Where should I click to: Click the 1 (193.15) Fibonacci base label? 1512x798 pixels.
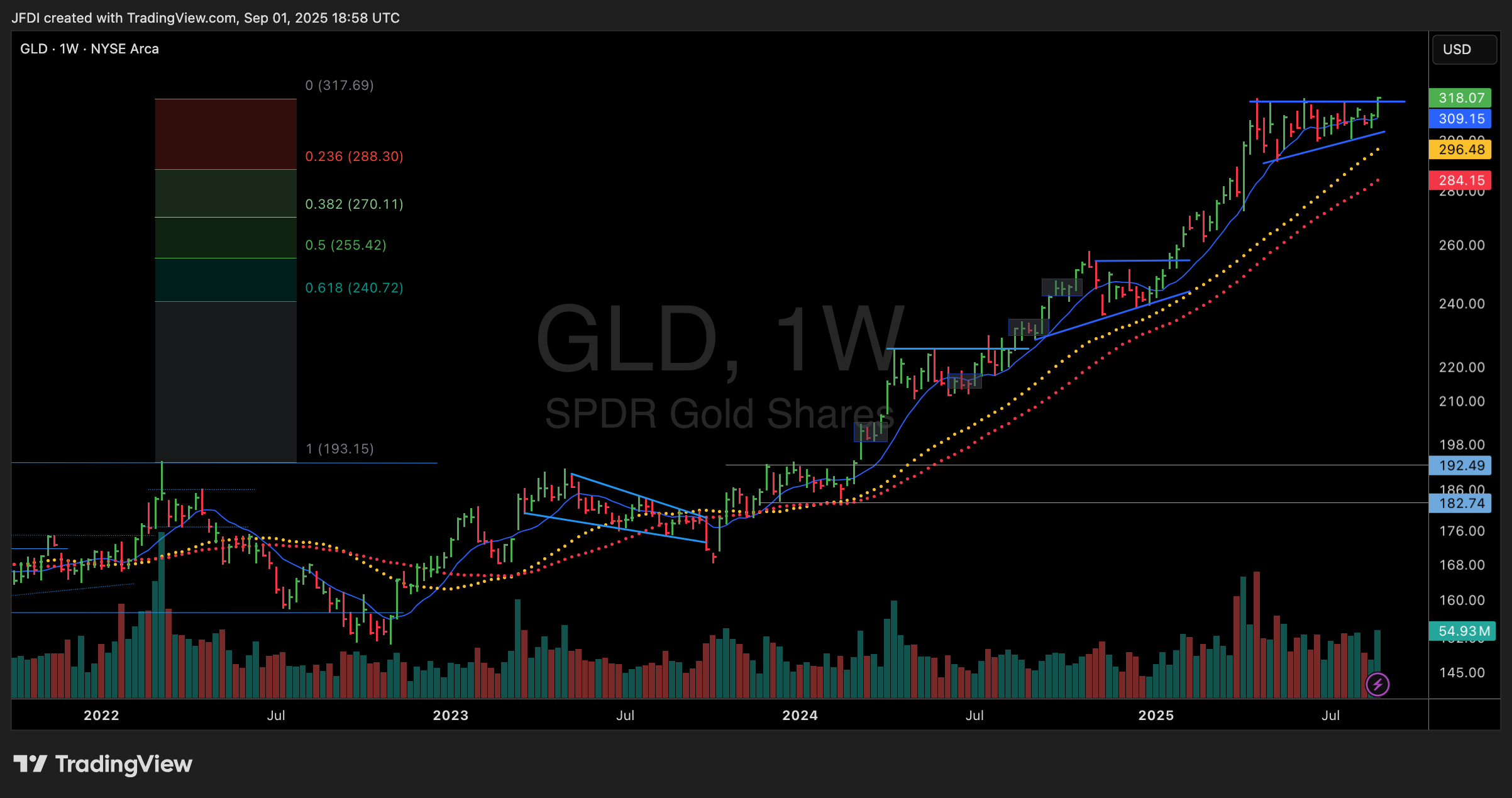(x=339, y=449)
